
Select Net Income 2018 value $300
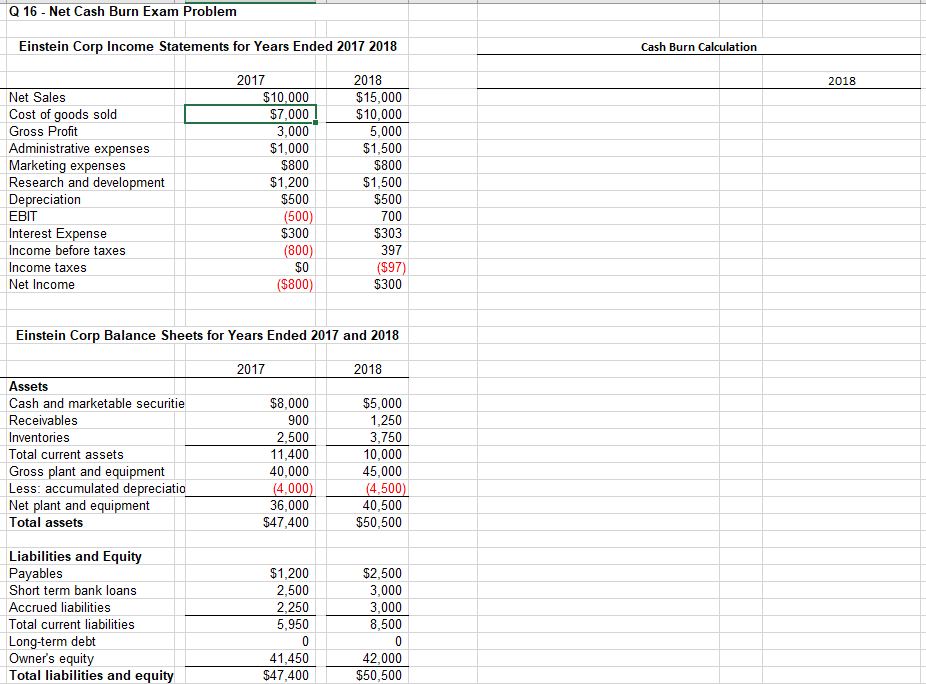pyautogui.click(x=387, y=285)
